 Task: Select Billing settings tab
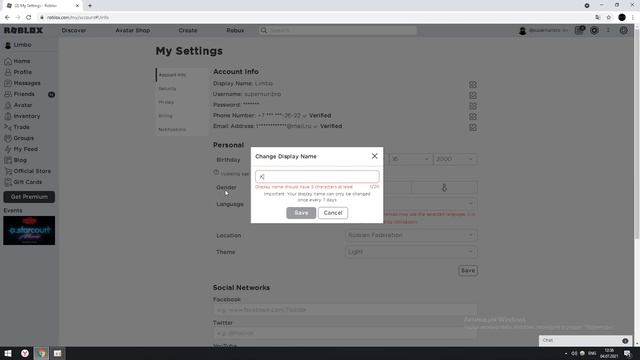click(x=182, y=116)
